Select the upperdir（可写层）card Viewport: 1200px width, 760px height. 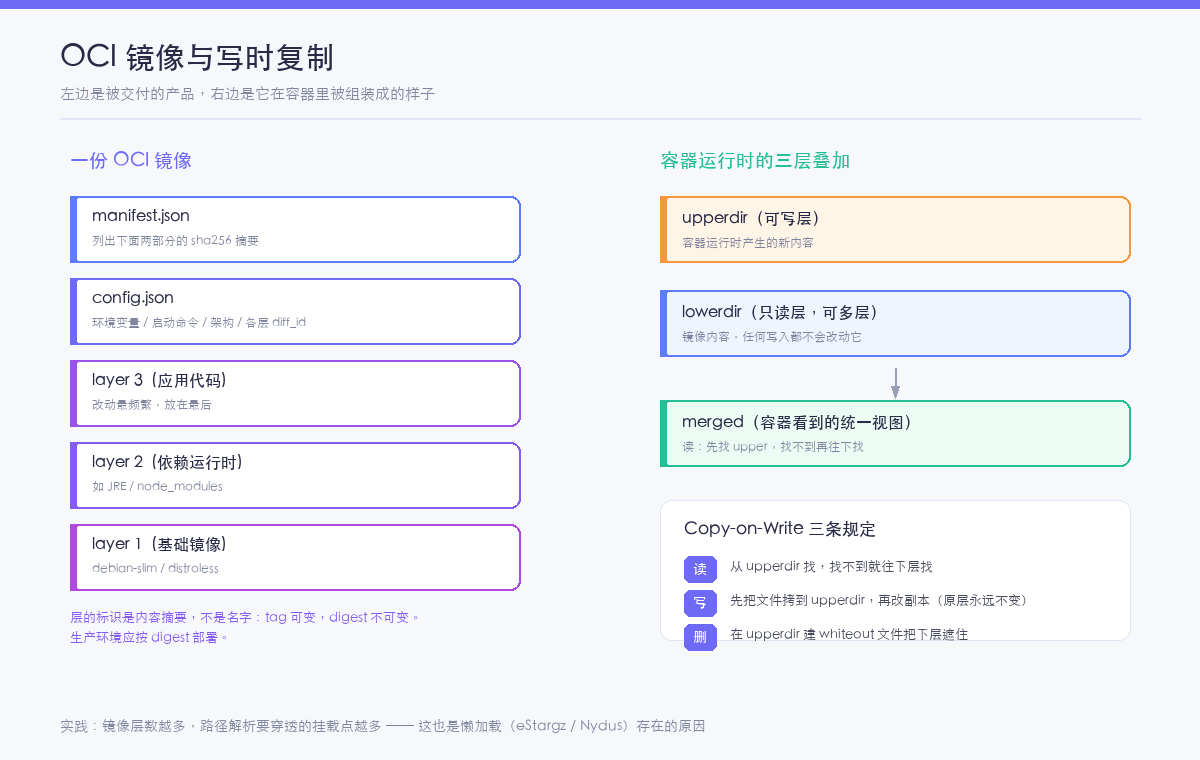(895, 229)
